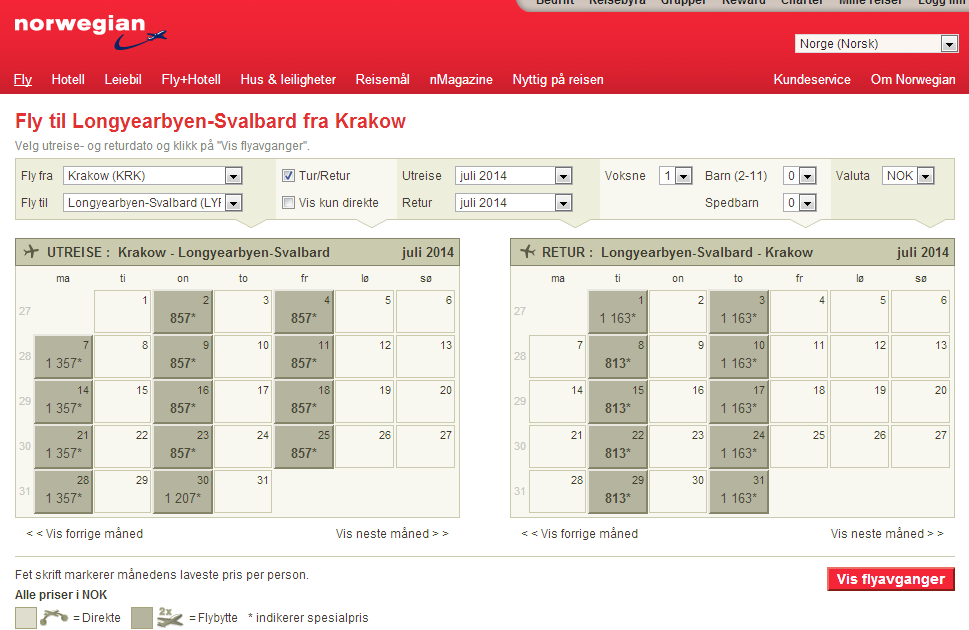Open the Fly+Hotell menu

point(191,79)
